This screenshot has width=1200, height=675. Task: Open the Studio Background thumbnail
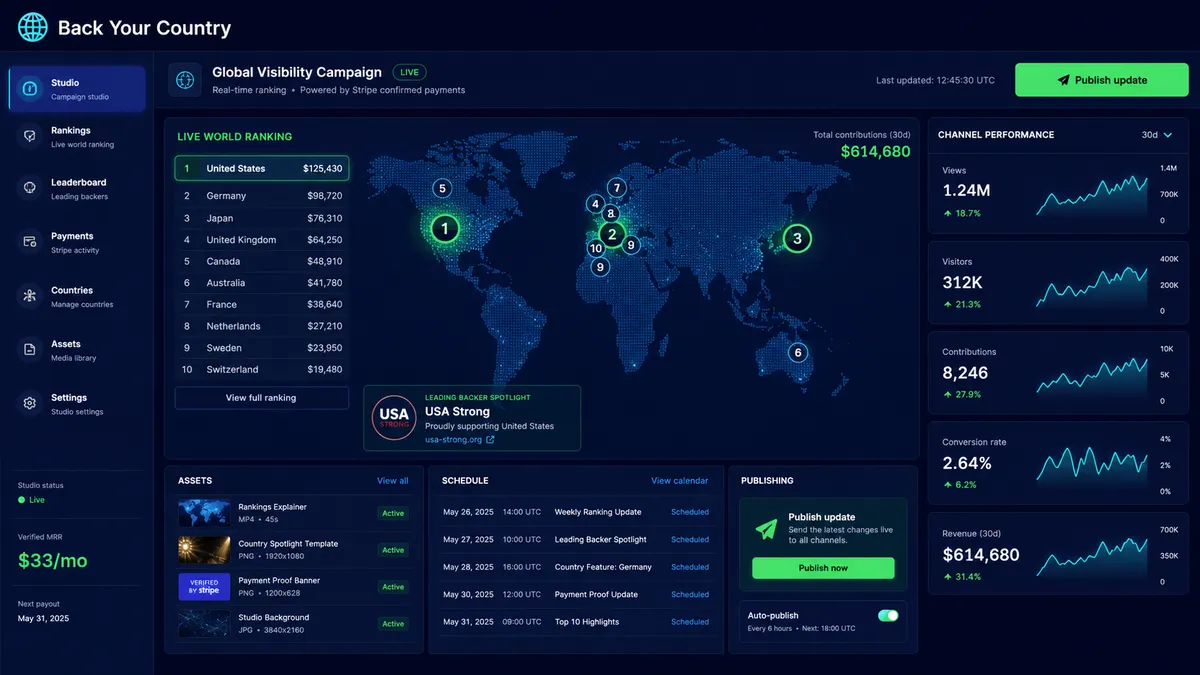(x=204, y=624)
